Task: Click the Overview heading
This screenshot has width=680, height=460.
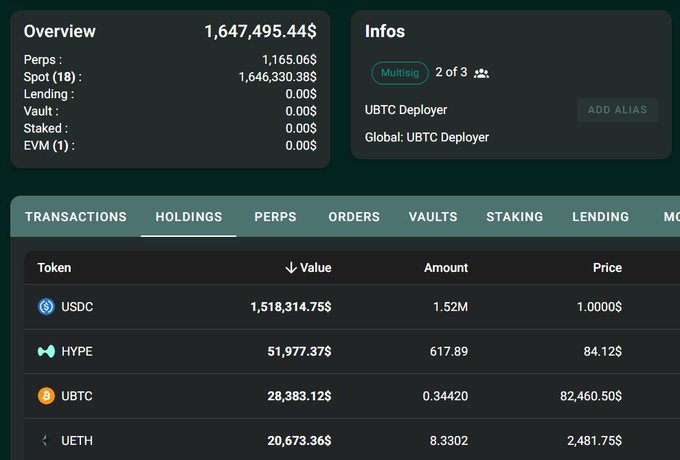Action: coord(60,31)
